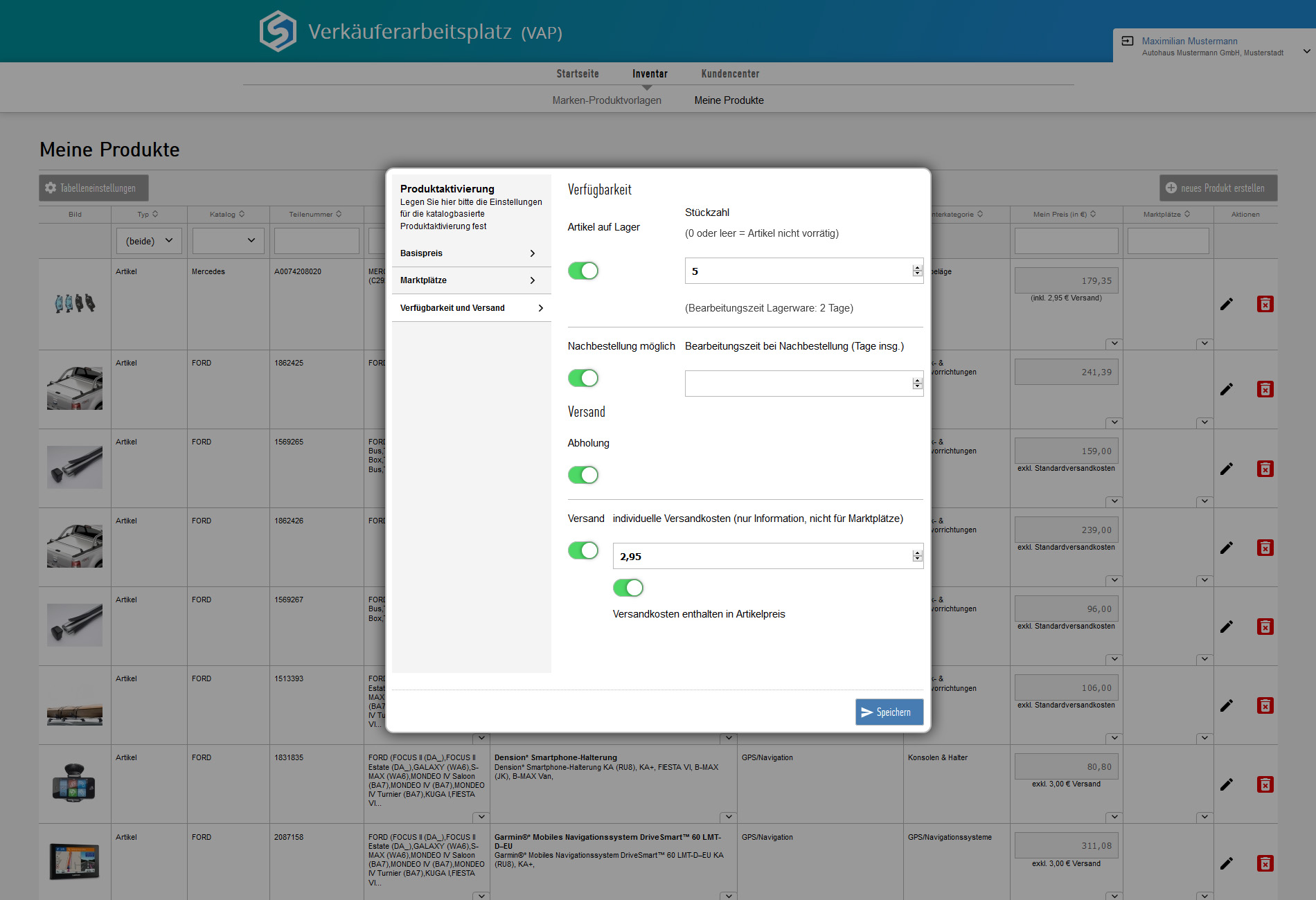
Task: Click the edit pencil for part A0074208020
Action: [x=1226, y=304]
